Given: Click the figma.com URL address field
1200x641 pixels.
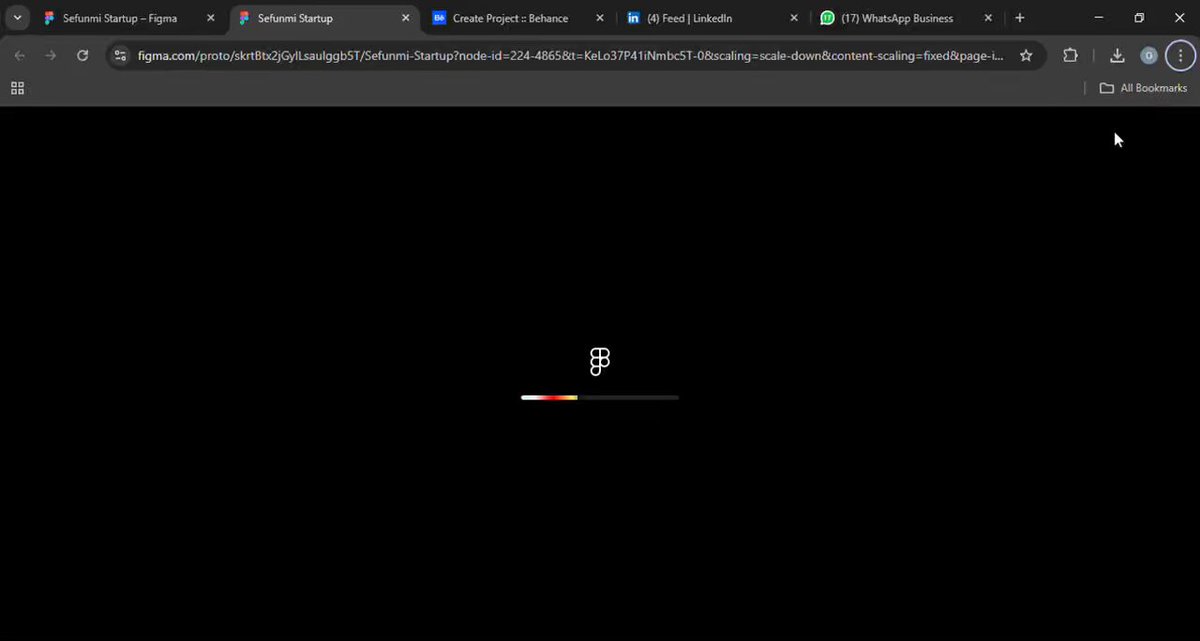Looking at the screenshot, I should click(570, 56).
